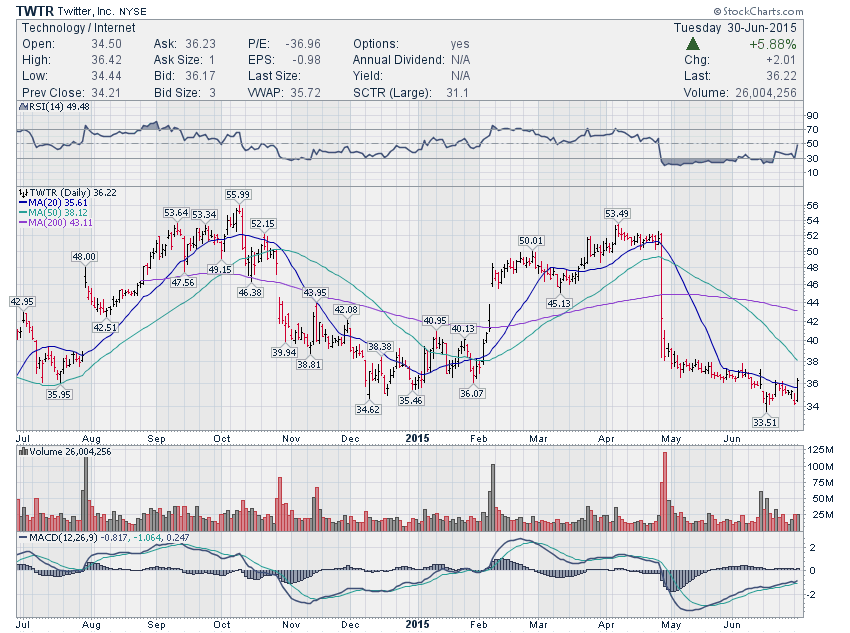
Task: Click the Annual Dividend N/A value
Action: [x=460, y=60]
